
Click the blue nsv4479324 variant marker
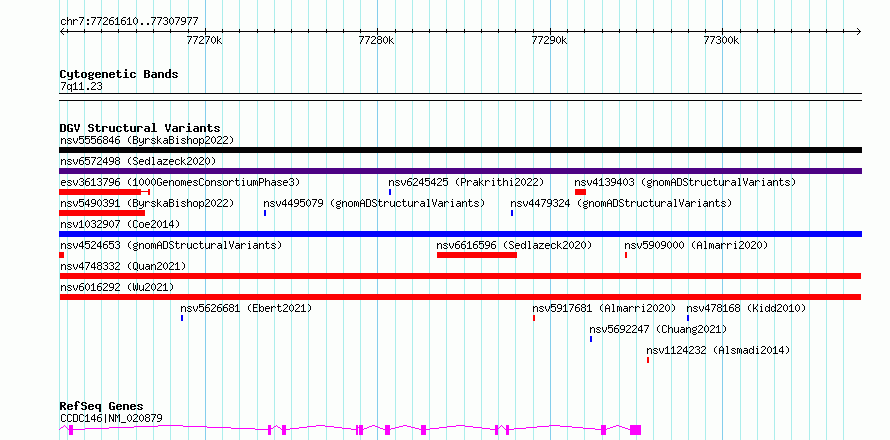pyautogui.click(x=512, y=213)
